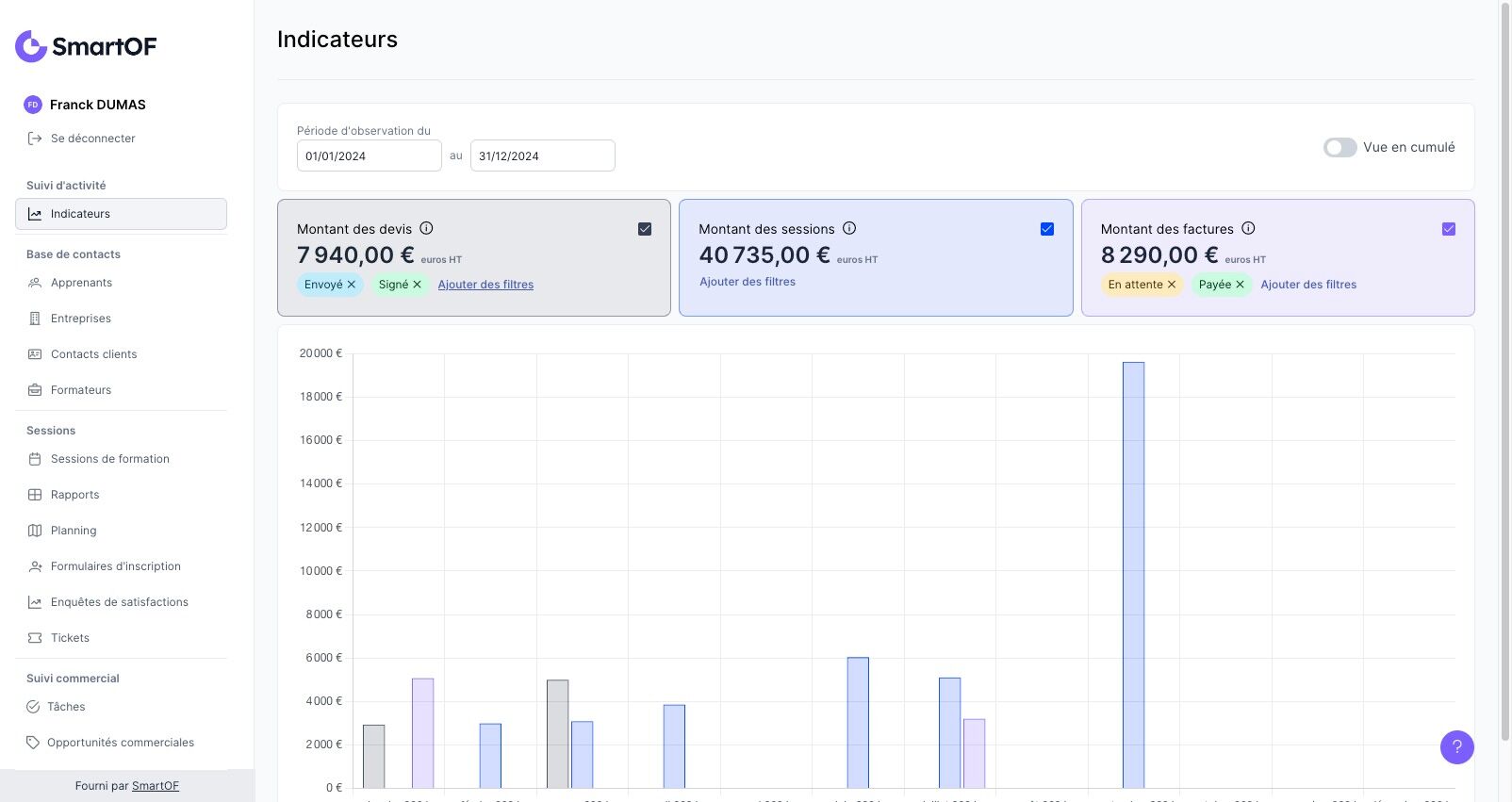Open the Opportunités commerciales menu item
This screenshot has height=802, width=1512.
120,743
